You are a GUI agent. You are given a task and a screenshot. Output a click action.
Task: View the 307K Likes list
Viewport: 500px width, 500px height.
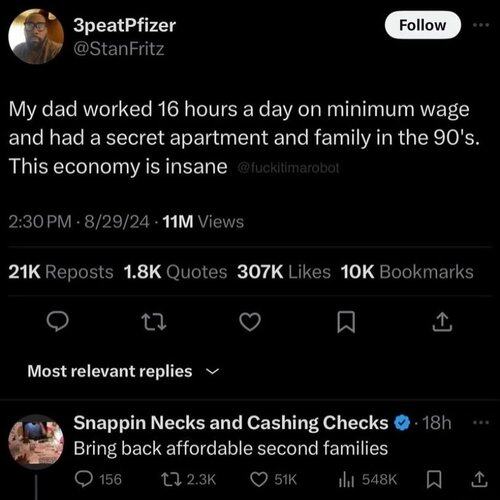[x=284, y=272]
